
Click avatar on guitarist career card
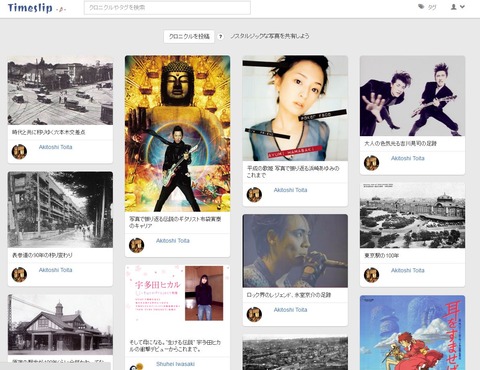(137, 245)
